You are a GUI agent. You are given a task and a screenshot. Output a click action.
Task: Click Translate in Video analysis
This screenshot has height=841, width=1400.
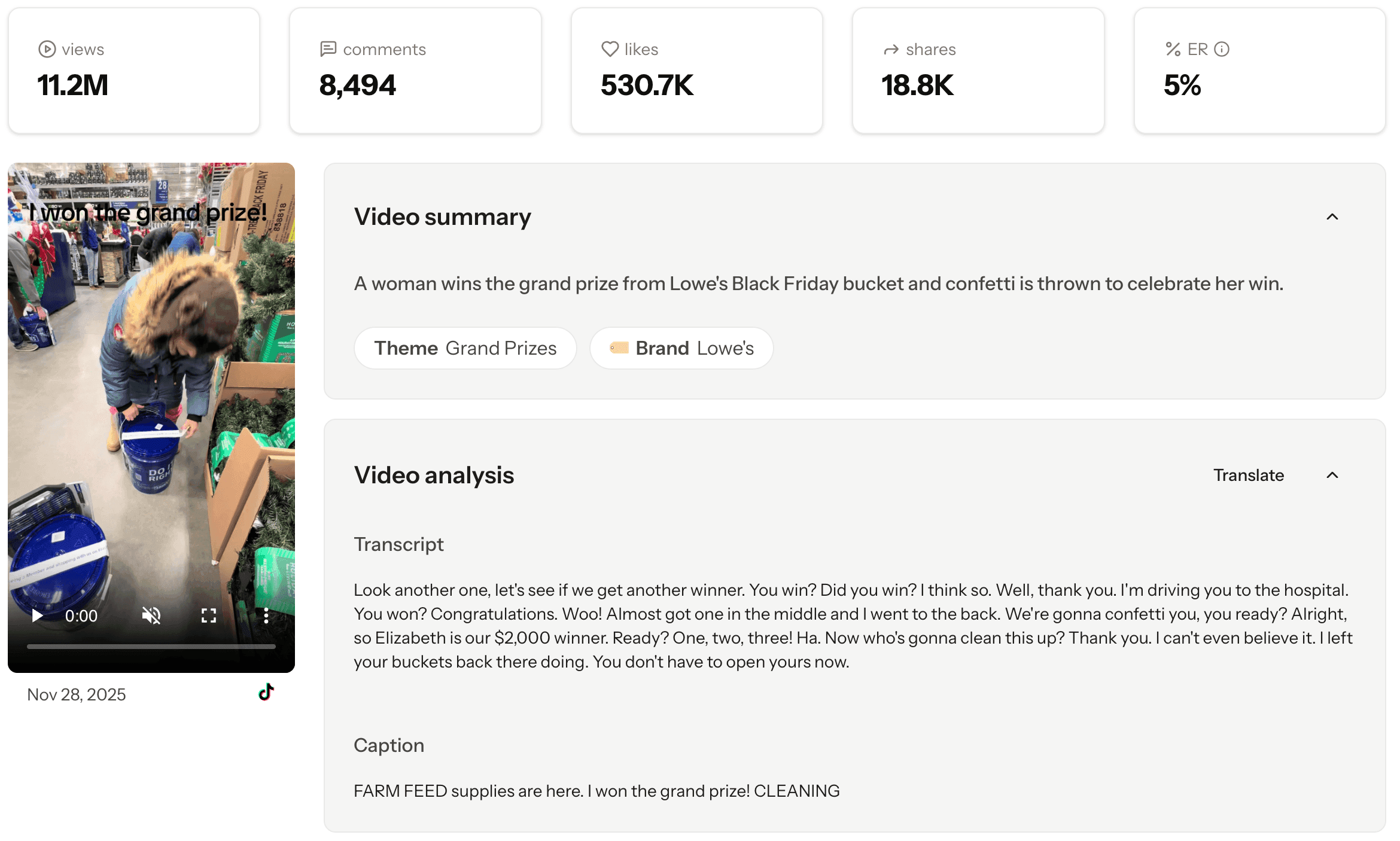click(x=1248, y=475)
